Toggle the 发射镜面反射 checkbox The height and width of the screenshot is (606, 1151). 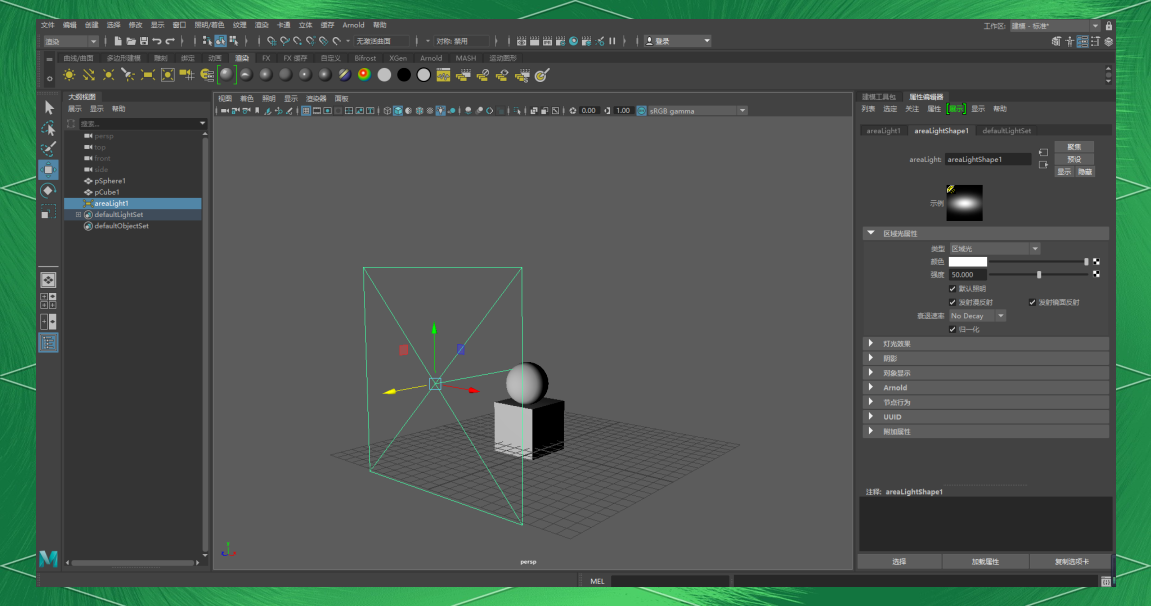click(x=1032, y=302)
